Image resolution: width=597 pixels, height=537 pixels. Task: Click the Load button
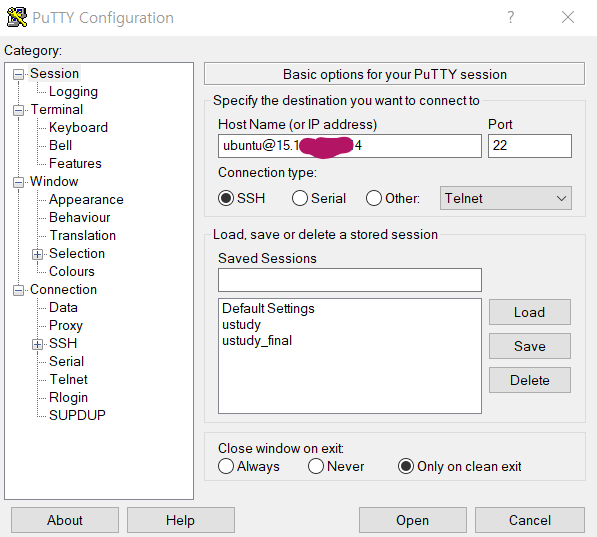(530, 312)
